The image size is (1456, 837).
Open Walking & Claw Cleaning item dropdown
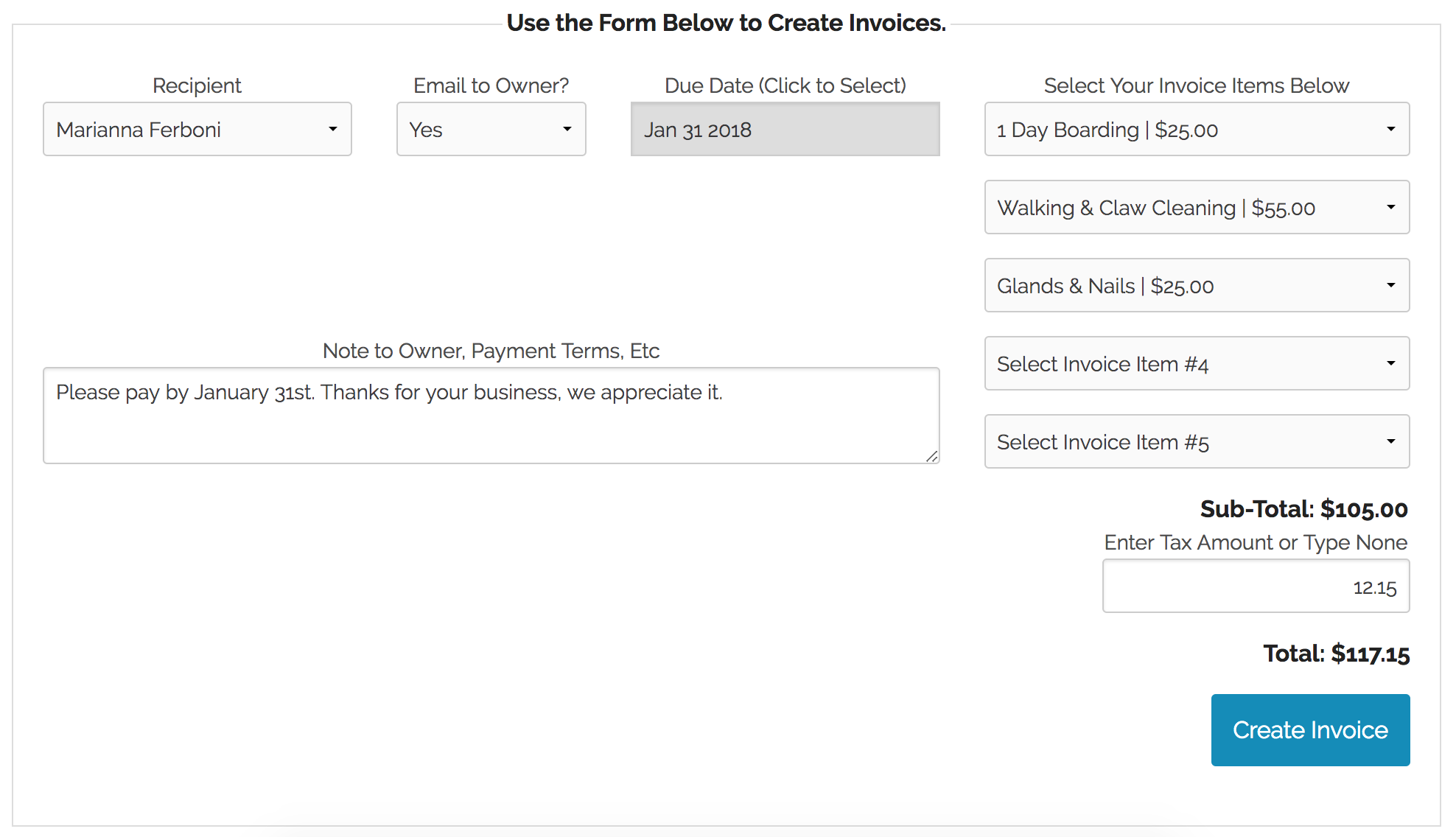1179,208
